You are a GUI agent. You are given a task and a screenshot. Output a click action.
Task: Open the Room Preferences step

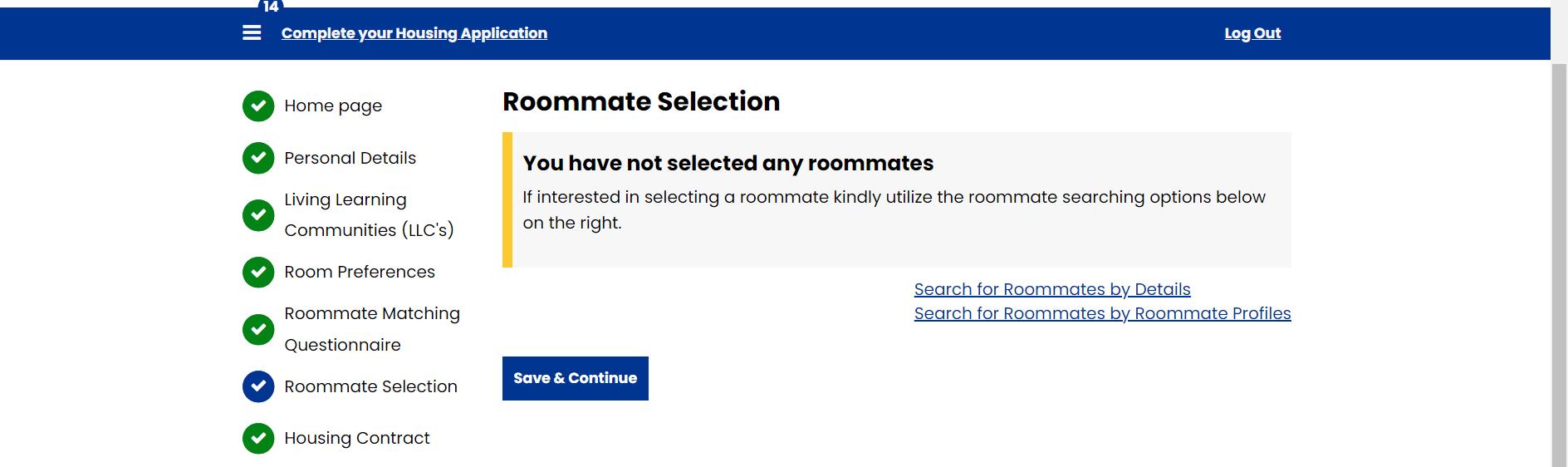coord(360,272)
